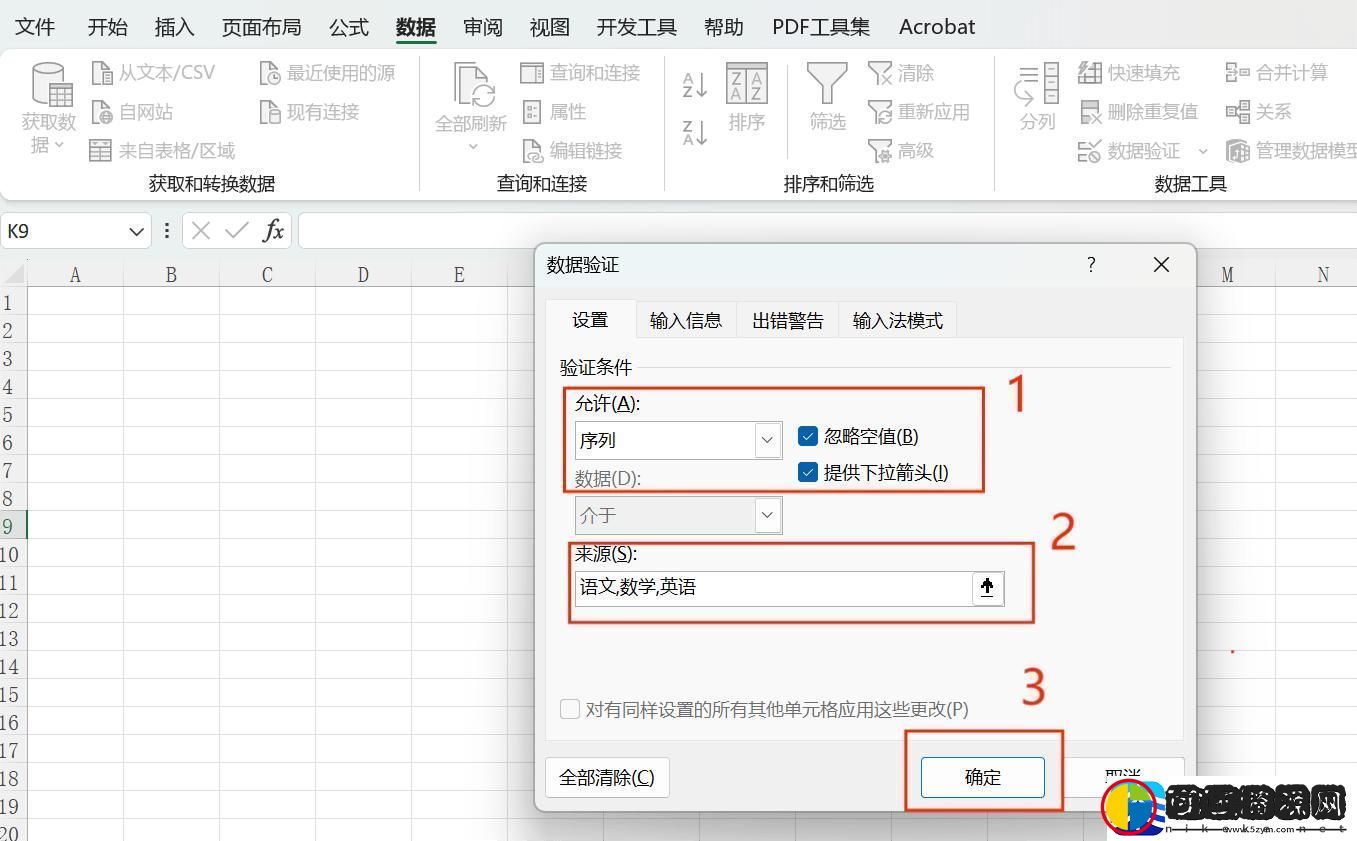Click the 编辑链接 icon
Viewport: 1357px width, 841px height.
click(x=532, y=151)
